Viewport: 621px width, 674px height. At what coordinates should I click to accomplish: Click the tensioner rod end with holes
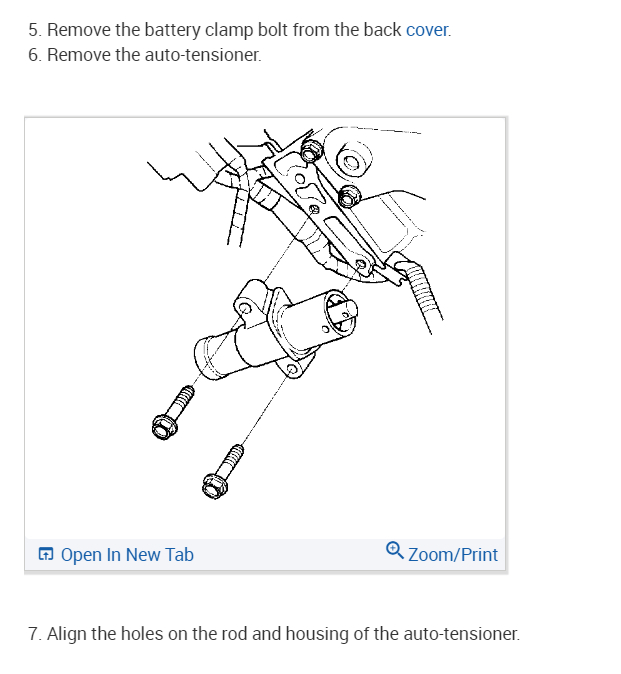point(341,312)
